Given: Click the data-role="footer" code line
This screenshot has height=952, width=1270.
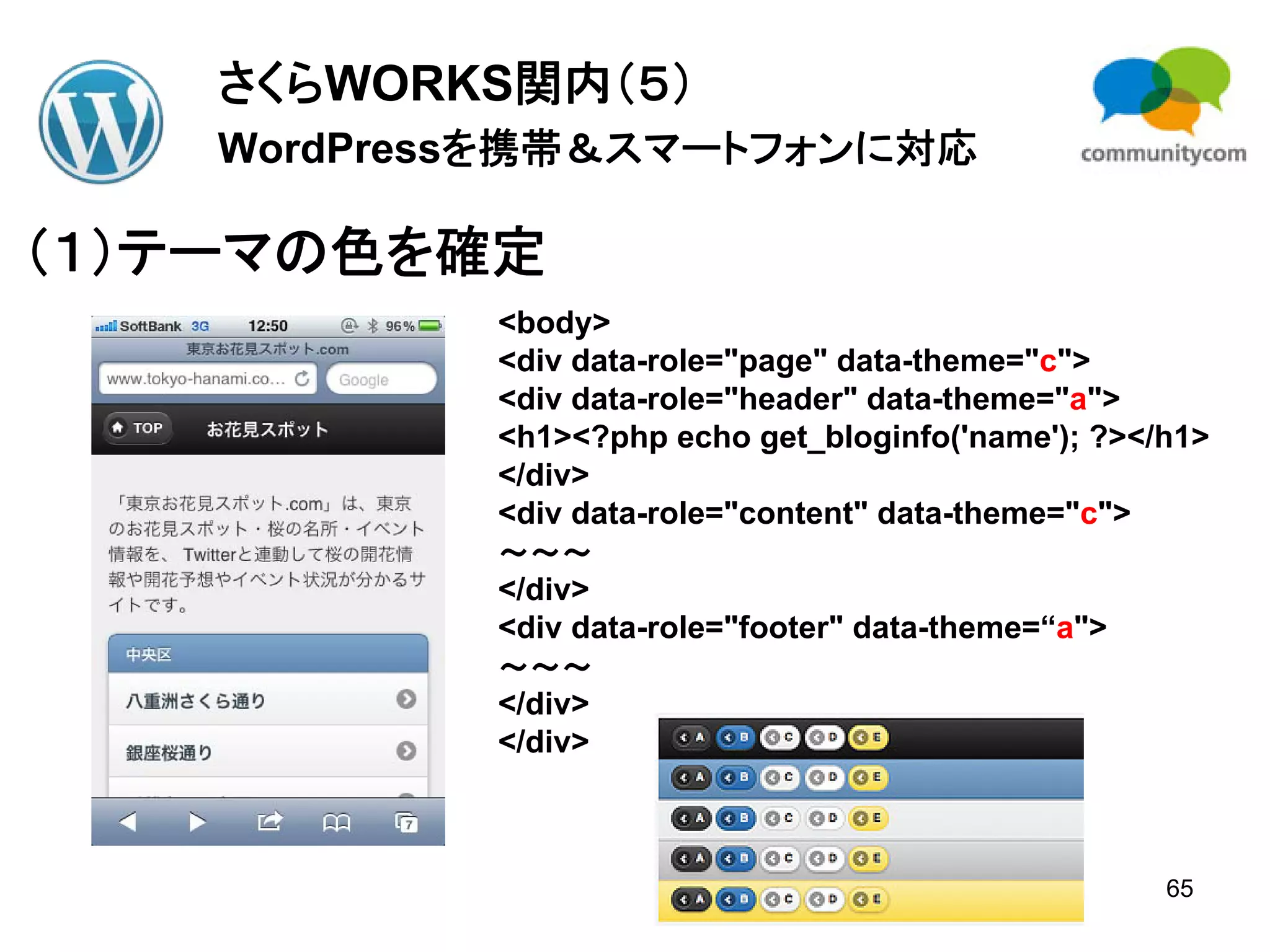Looking at the screenshot, I should [x=802, y=627].
